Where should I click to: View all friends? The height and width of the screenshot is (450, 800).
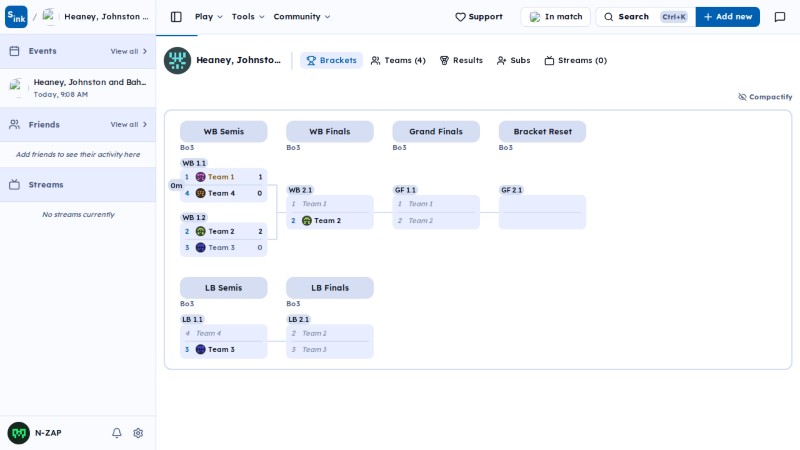[129, 124]
